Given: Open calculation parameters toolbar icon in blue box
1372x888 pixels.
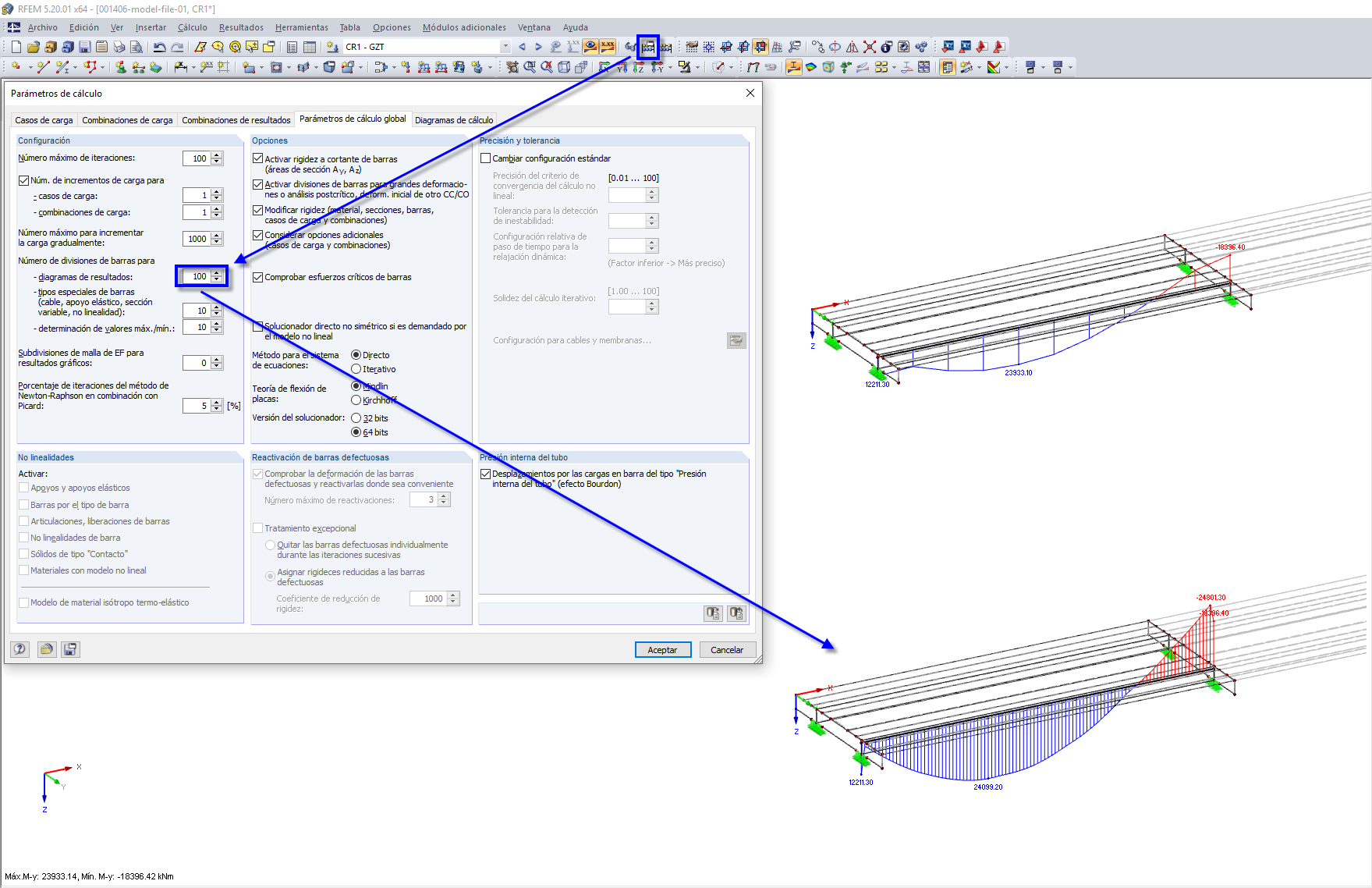Looking at the screenshot, I should (648, 47).
